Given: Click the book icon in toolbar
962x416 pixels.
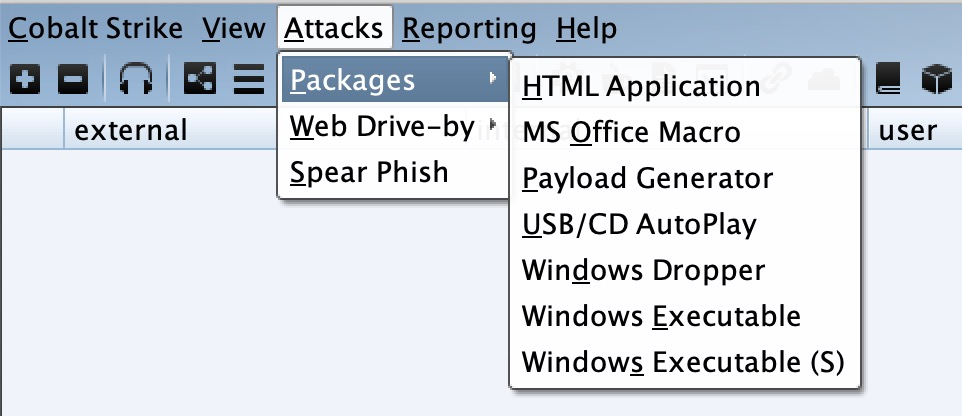Looking at the screenshot, I should point(886,80).
